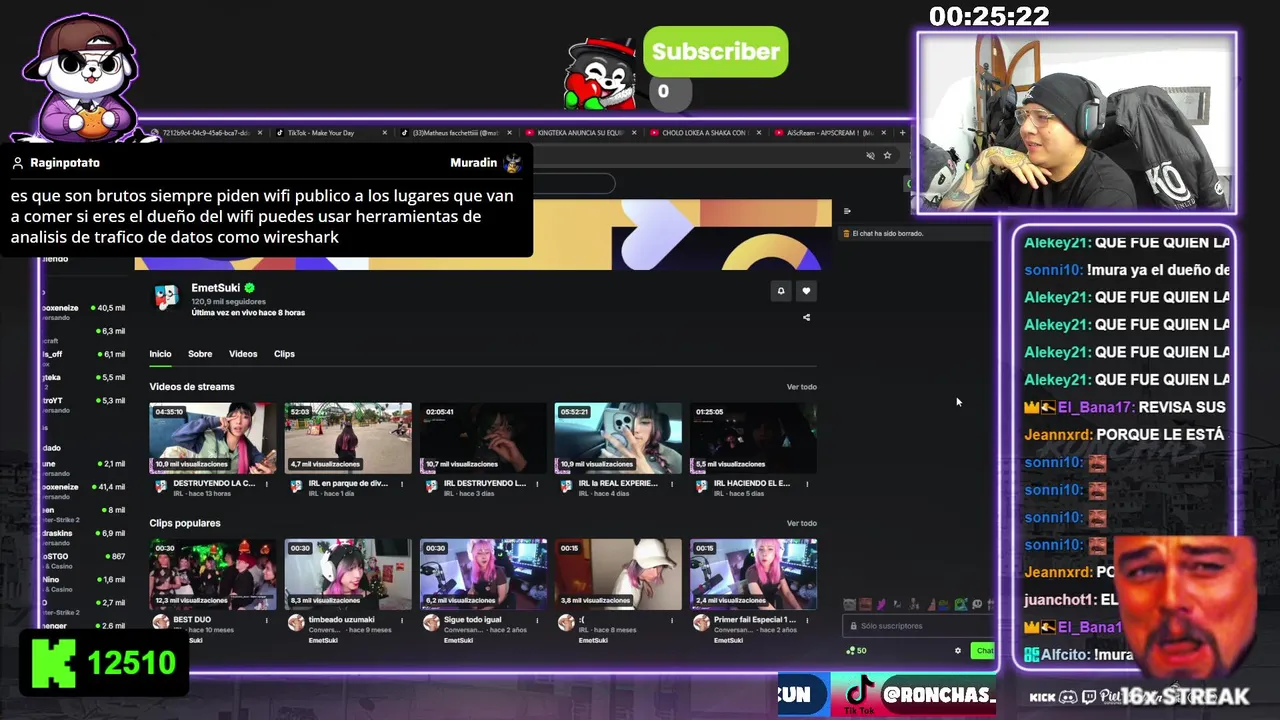Open the Inicio channel tab
The image size is (1280, 720).
point(160,354)
